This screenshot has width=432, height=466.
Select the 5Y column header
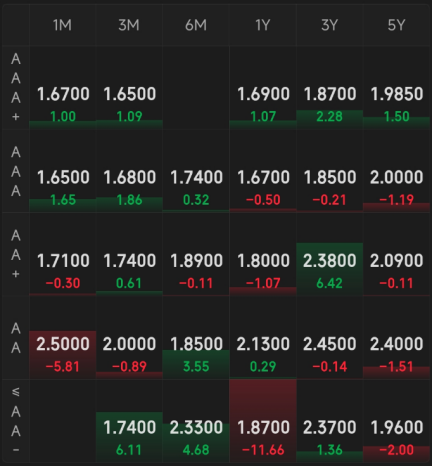[396, 25]
